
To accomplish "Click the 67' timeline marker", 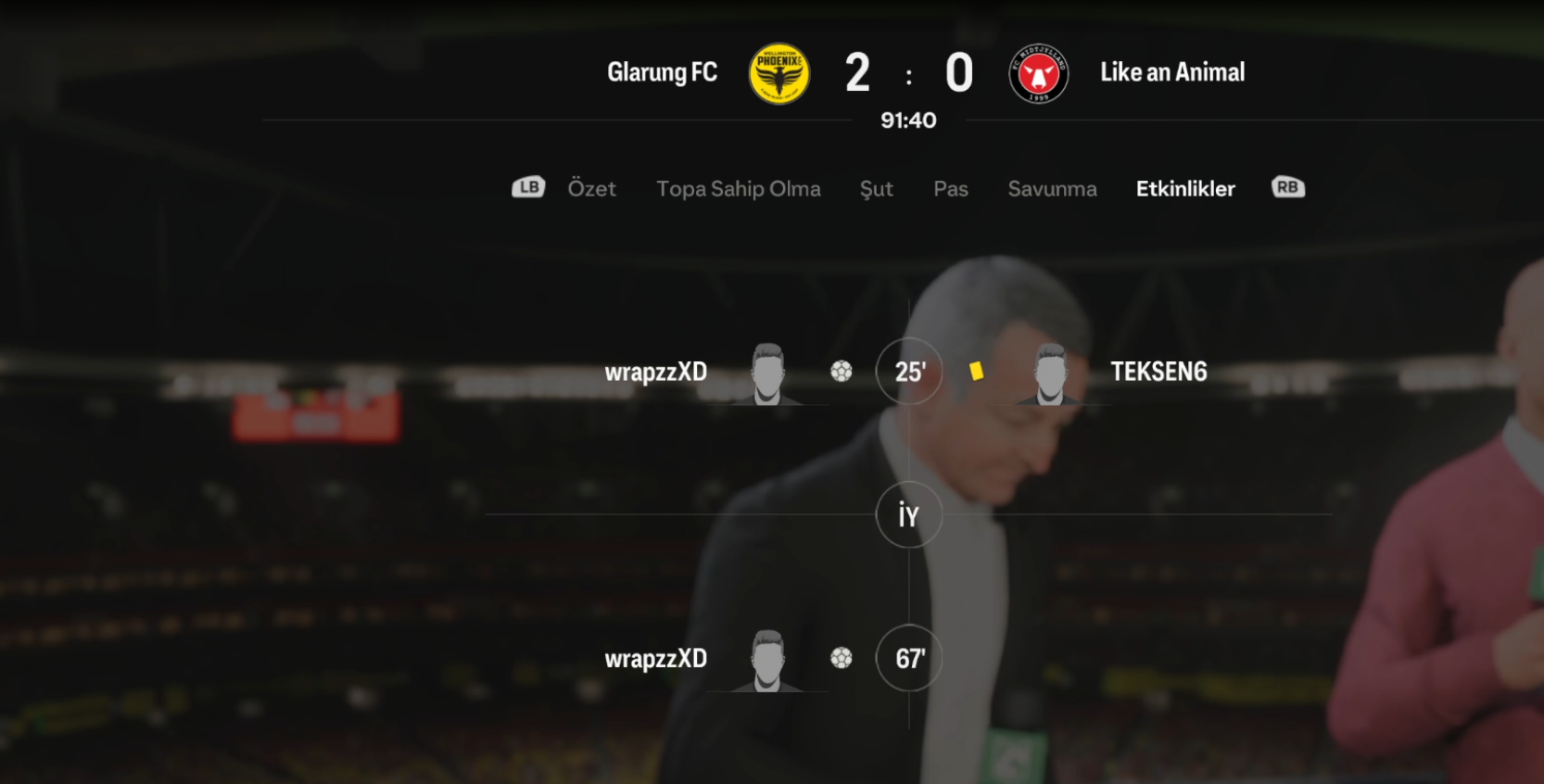I will coord(909,658).
